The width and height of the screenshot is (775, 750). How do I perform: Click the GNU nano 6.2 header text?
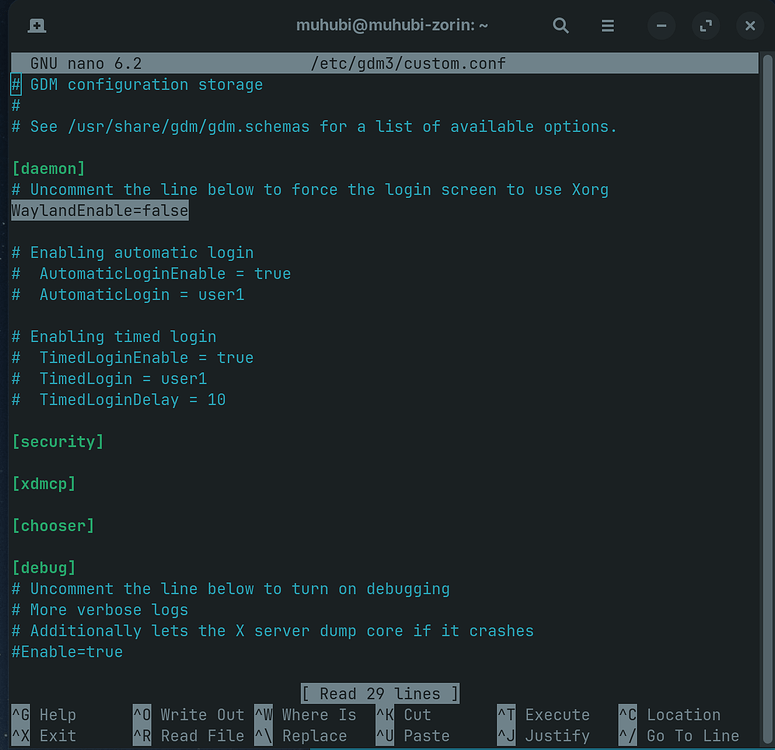pyautogui.click(x=86, y=63)
